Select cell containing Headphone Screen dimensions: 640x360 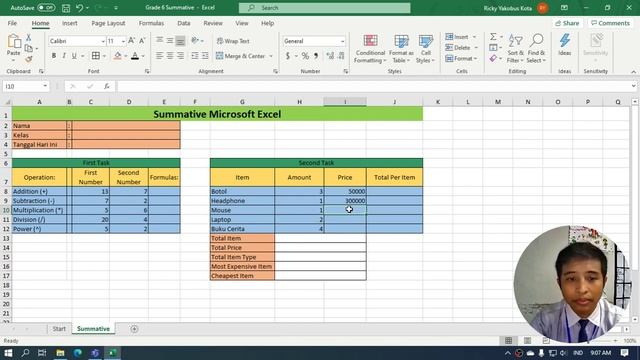242,201
